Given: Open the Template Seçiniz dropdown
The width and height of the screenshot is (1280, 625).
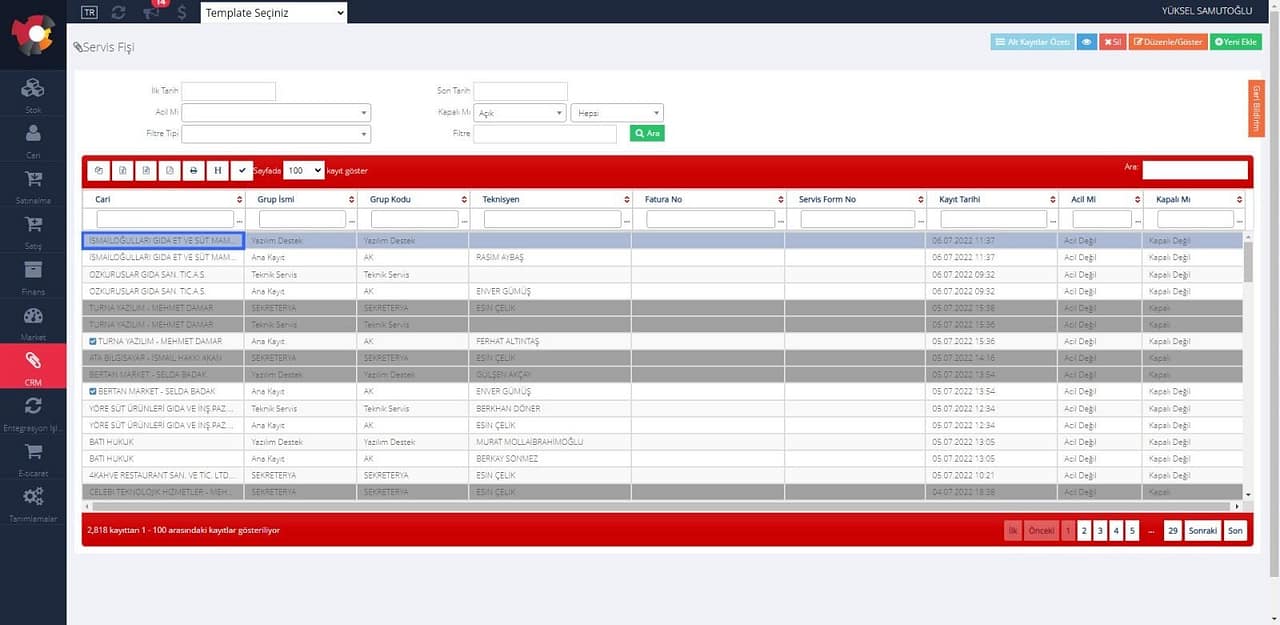Looking at the screenshot, I should tap(272, 12).
